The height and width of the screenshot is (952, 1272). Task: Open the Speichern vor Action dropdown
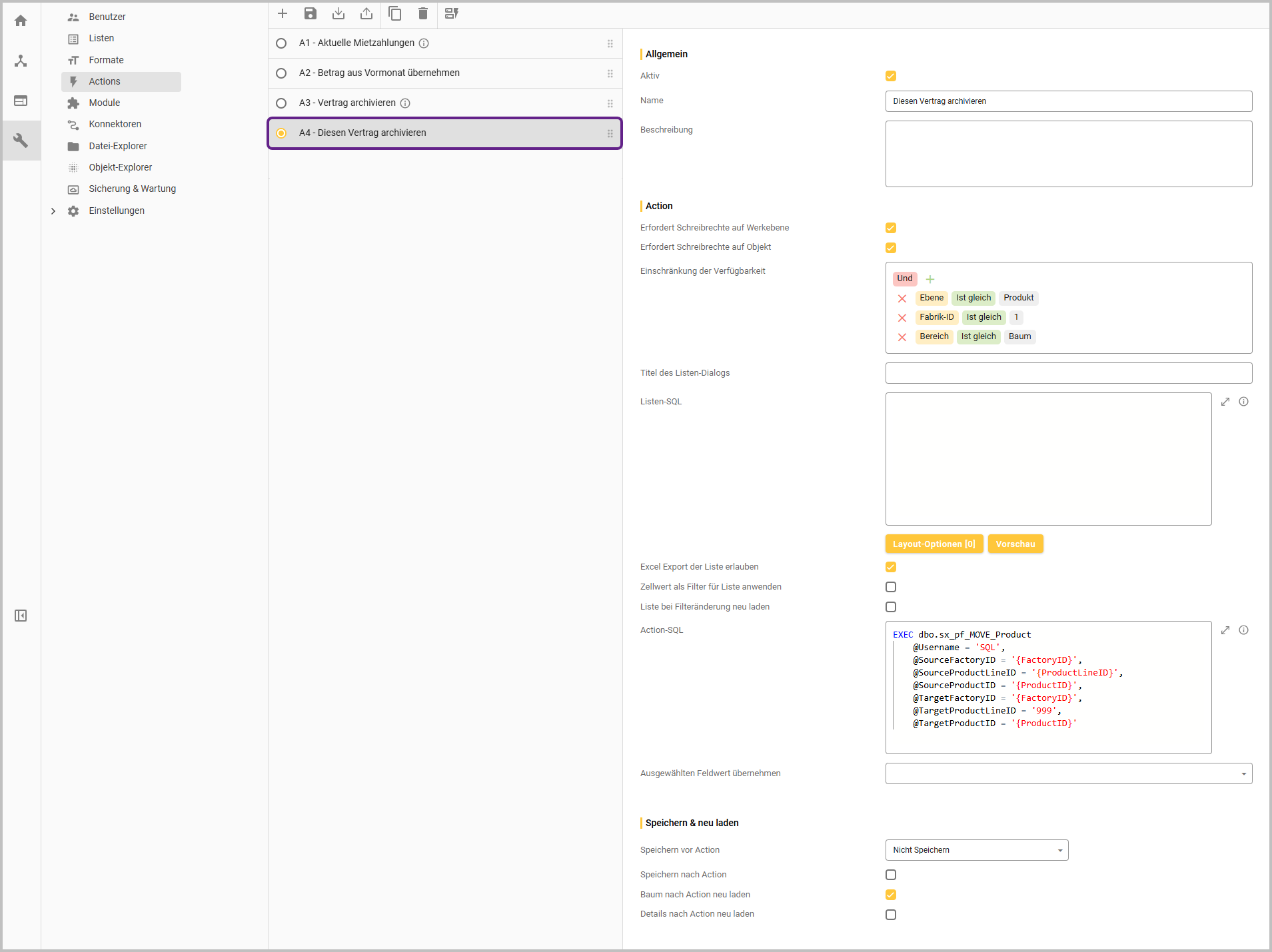click(x=977, y=850)
